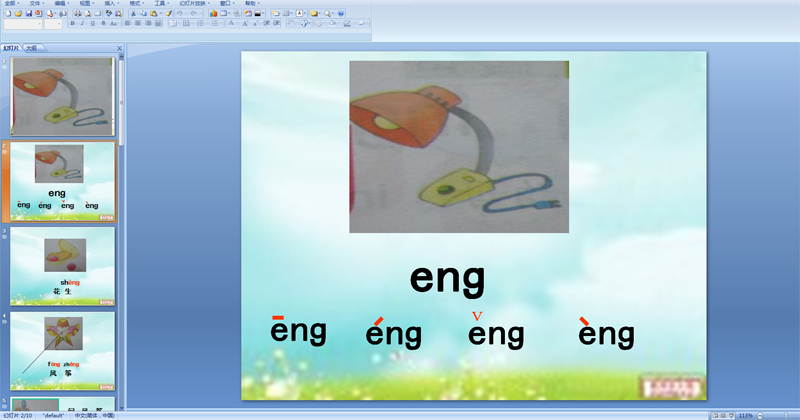Click third-tone 'ěng' text on slide

(x=496, y=331)
